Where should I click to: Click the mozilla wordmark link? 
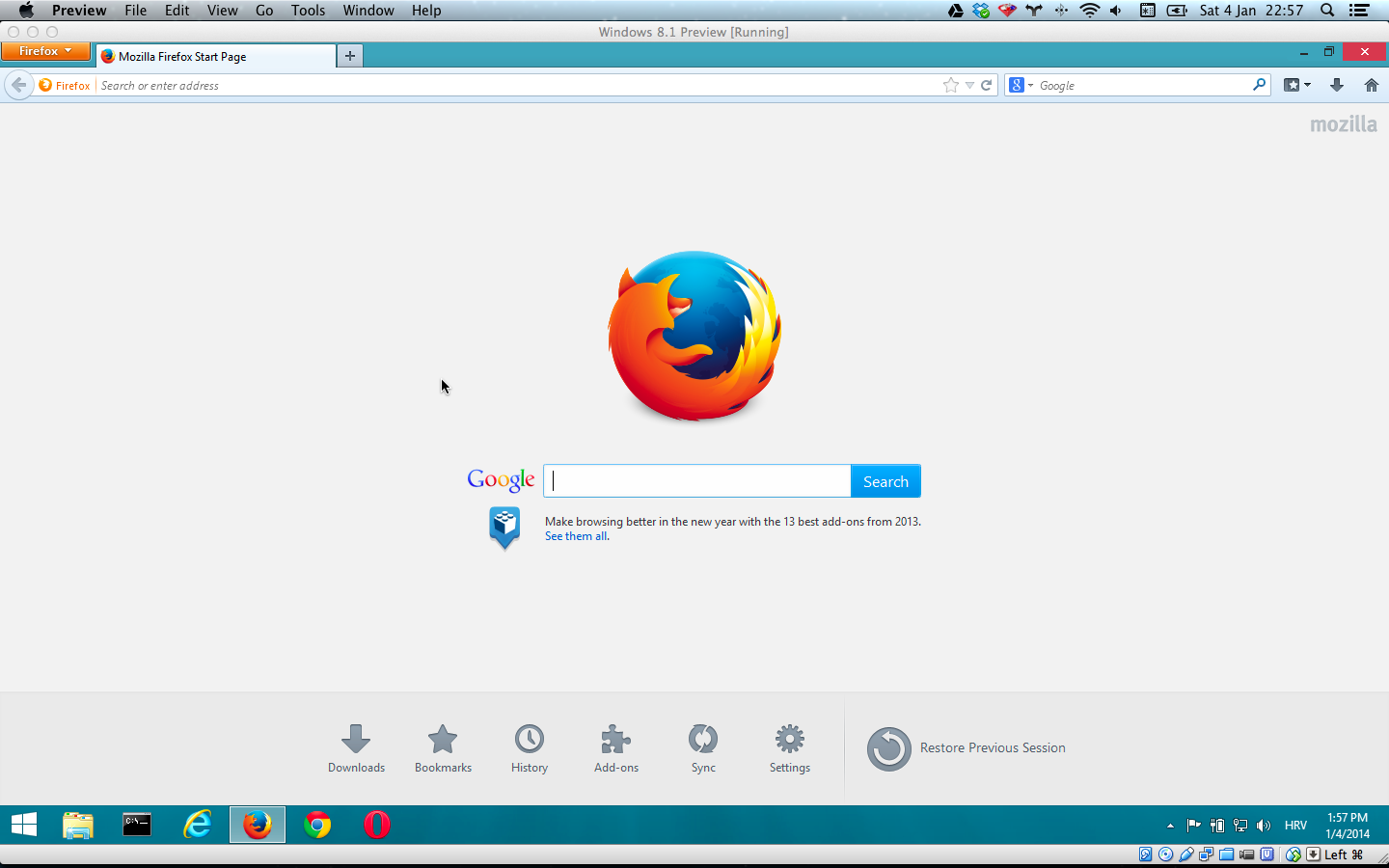coord(1344,124)
